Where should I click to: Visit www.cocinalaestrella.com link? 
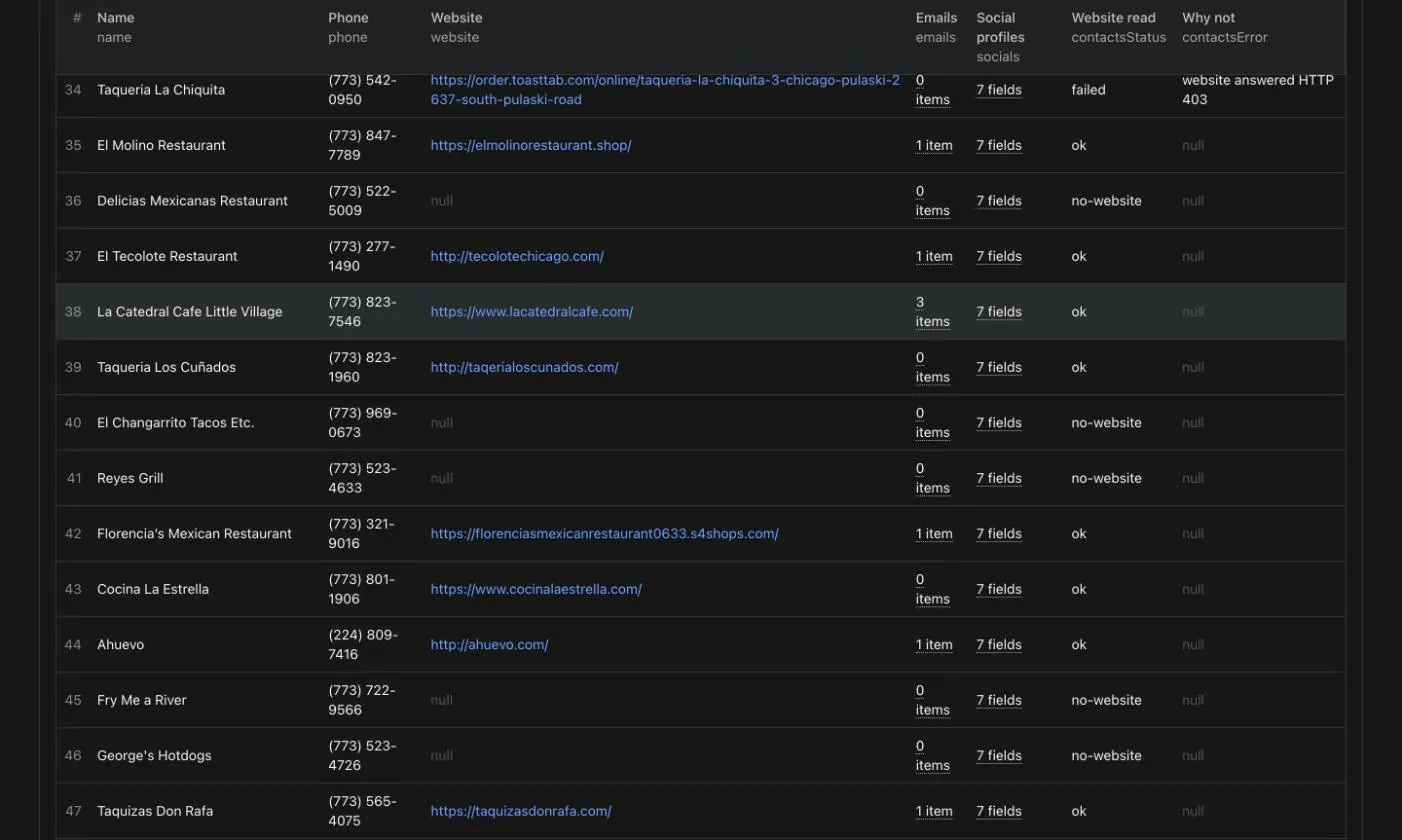pyautogui.click(x=536, y=589)
